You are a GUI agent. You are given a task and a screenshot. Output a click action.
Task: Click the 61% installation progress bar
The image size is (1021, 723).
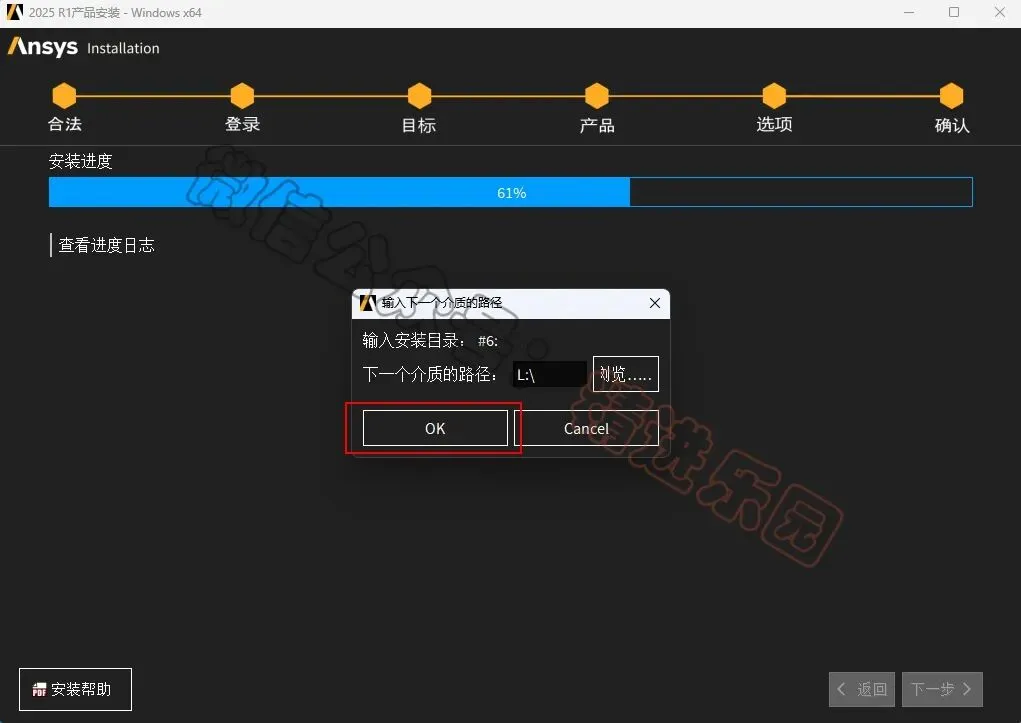(x=510, y=192)
